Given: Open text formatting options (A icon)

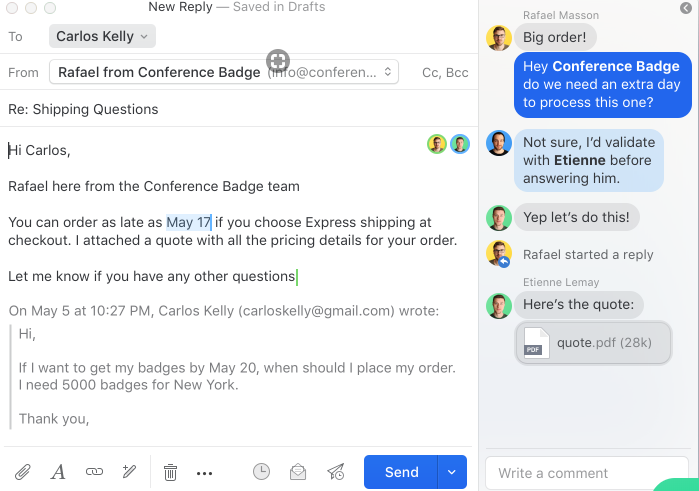Looking at the screenshot, I should 58,472.
